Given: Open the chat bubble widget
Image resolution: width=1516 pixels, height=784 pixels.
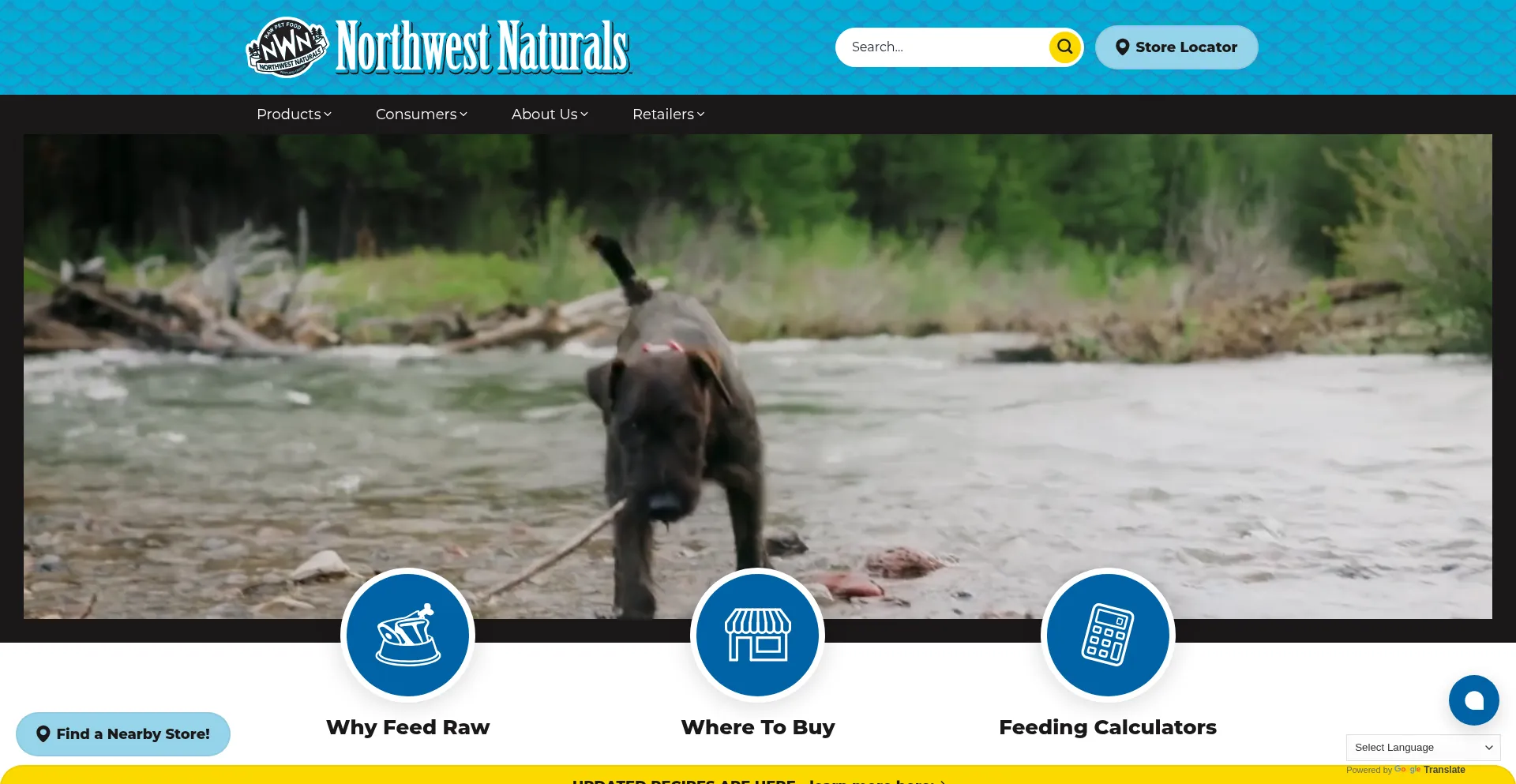Looking at the screenshot, I should click(x=1473, y=700).
